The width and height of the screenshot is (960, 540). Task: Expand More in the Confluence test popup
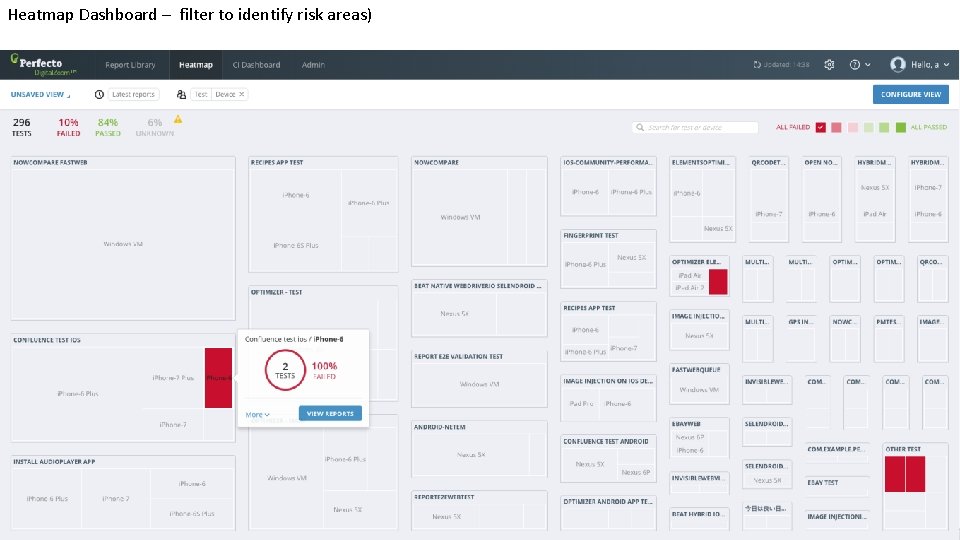(257, 414)
